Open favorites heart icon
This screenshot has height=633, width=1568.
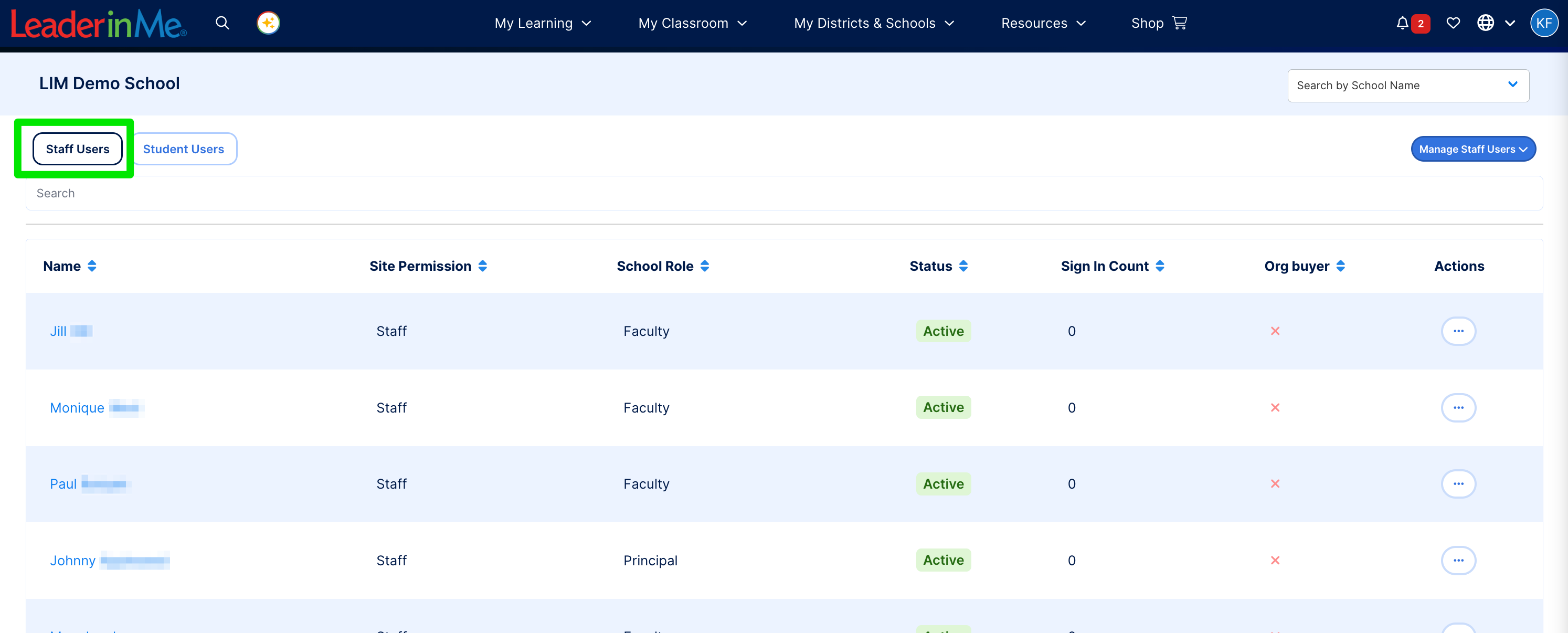click(x=1453, y=23)
